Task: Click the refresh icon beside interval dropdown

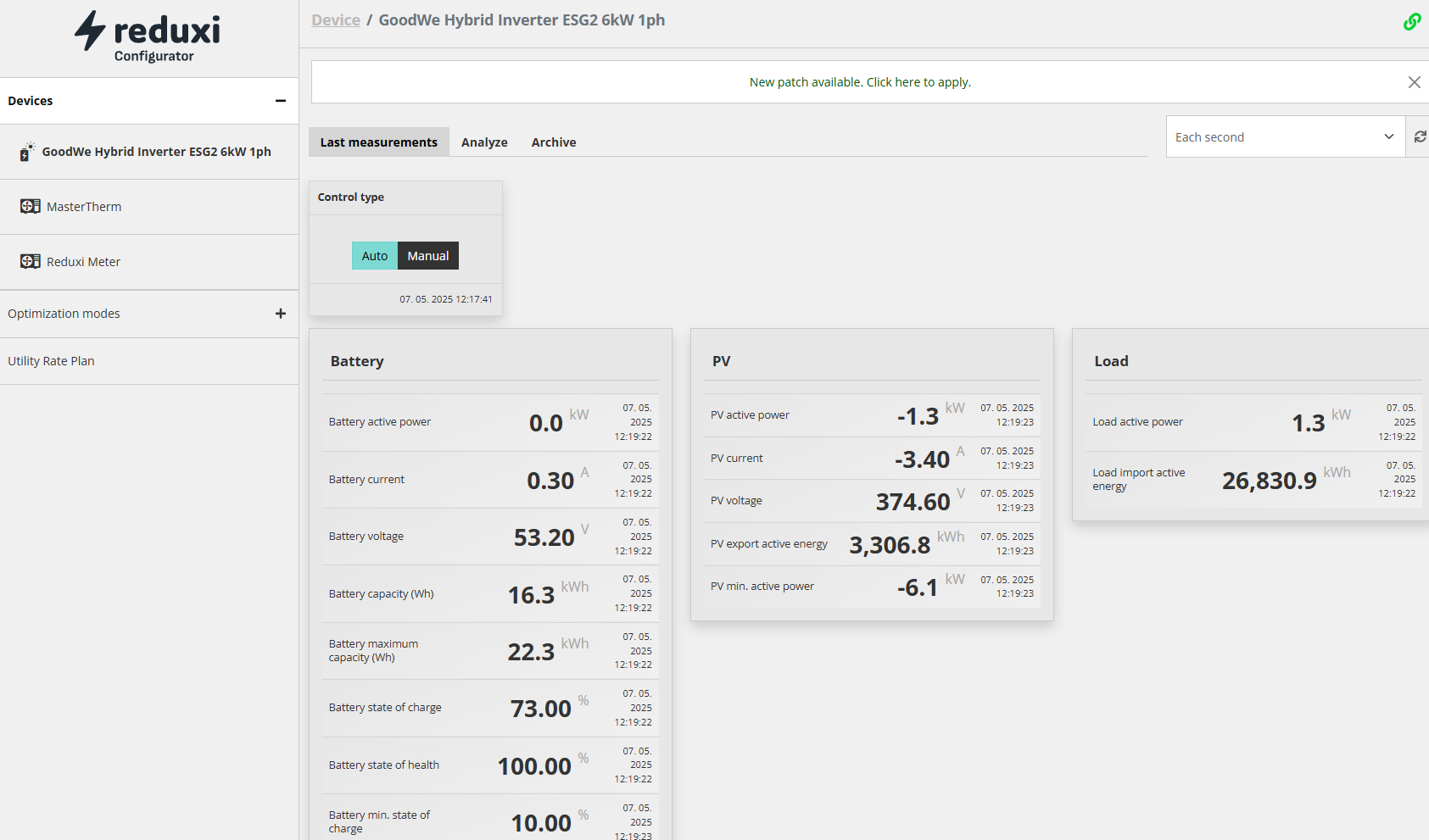Action: click(x=1420, y=136)
